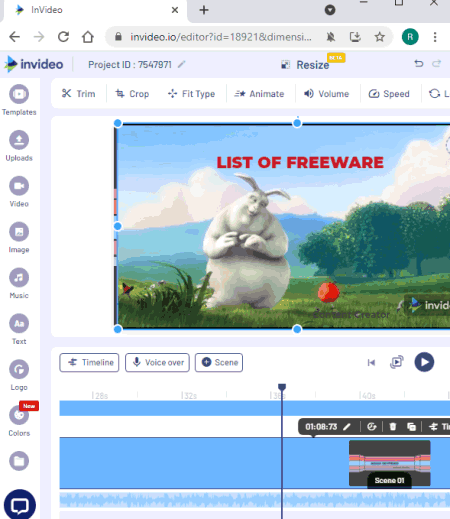Open the folder icon in sidebar
The height and width of the screenshot is (519, 450).
pos(19,461)
